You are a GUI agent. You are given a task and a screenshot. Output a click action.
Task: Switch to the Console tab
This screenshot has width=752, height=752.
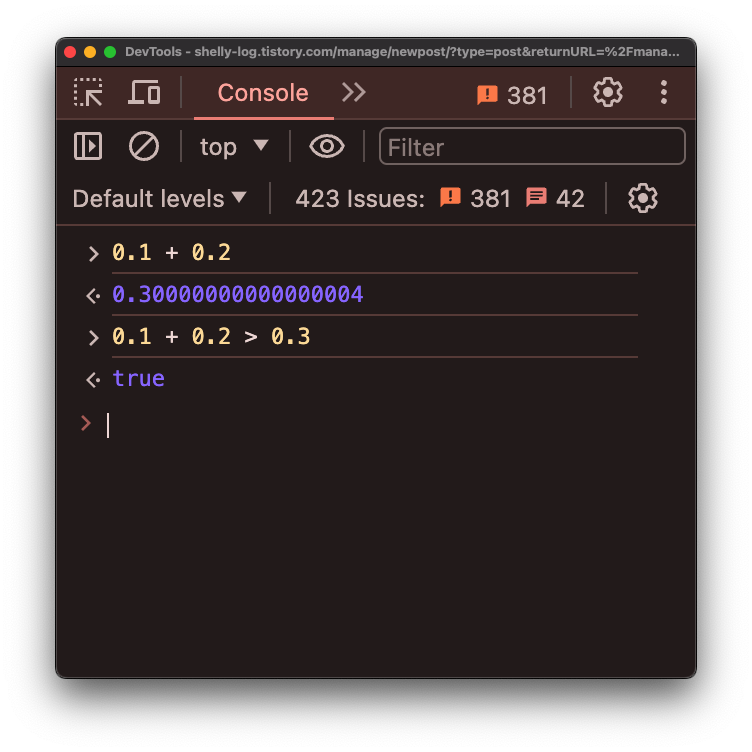coord(263,93)
